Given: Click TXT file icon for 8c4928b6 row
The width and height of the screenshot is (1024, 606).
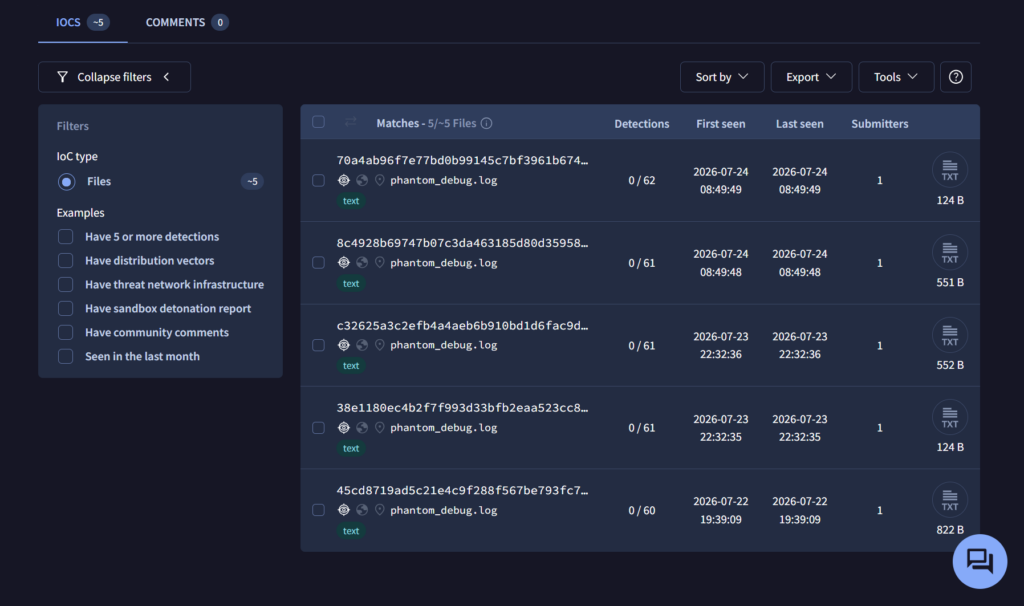Looking at the screenshot, I should pyautogui.click(x=950, y=252).
